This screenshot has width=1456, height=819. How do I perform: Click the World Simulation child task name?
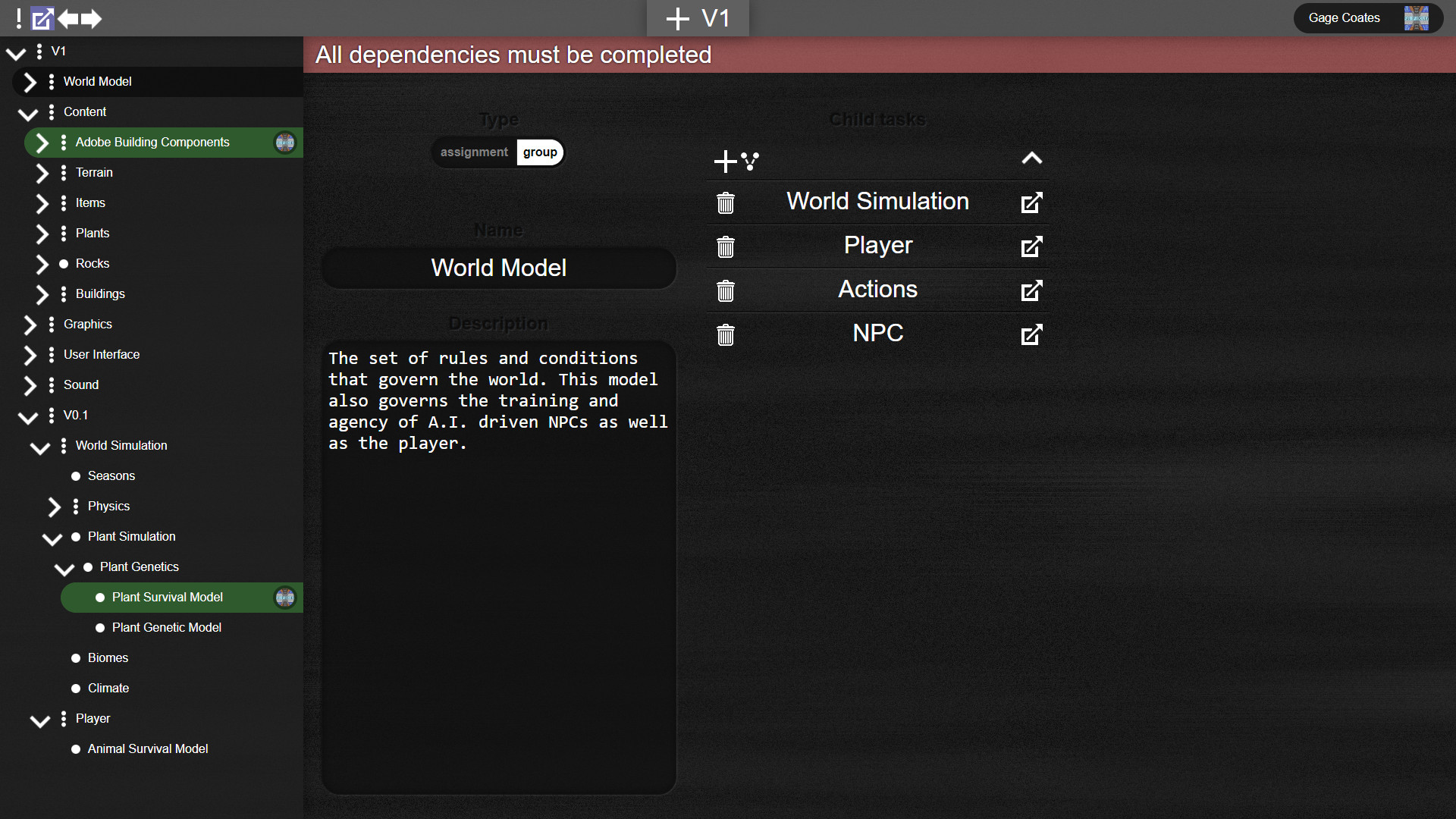(877, 201)
